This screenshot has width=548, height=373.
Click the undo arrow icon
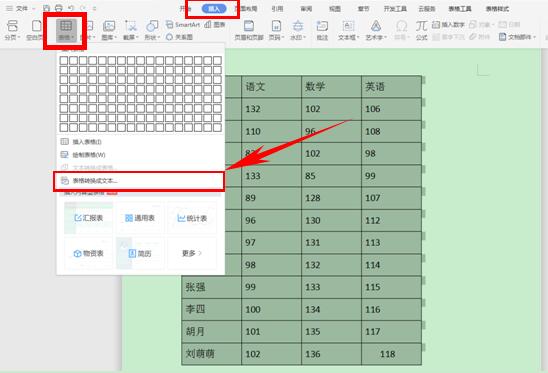click(x=71, y=8)
